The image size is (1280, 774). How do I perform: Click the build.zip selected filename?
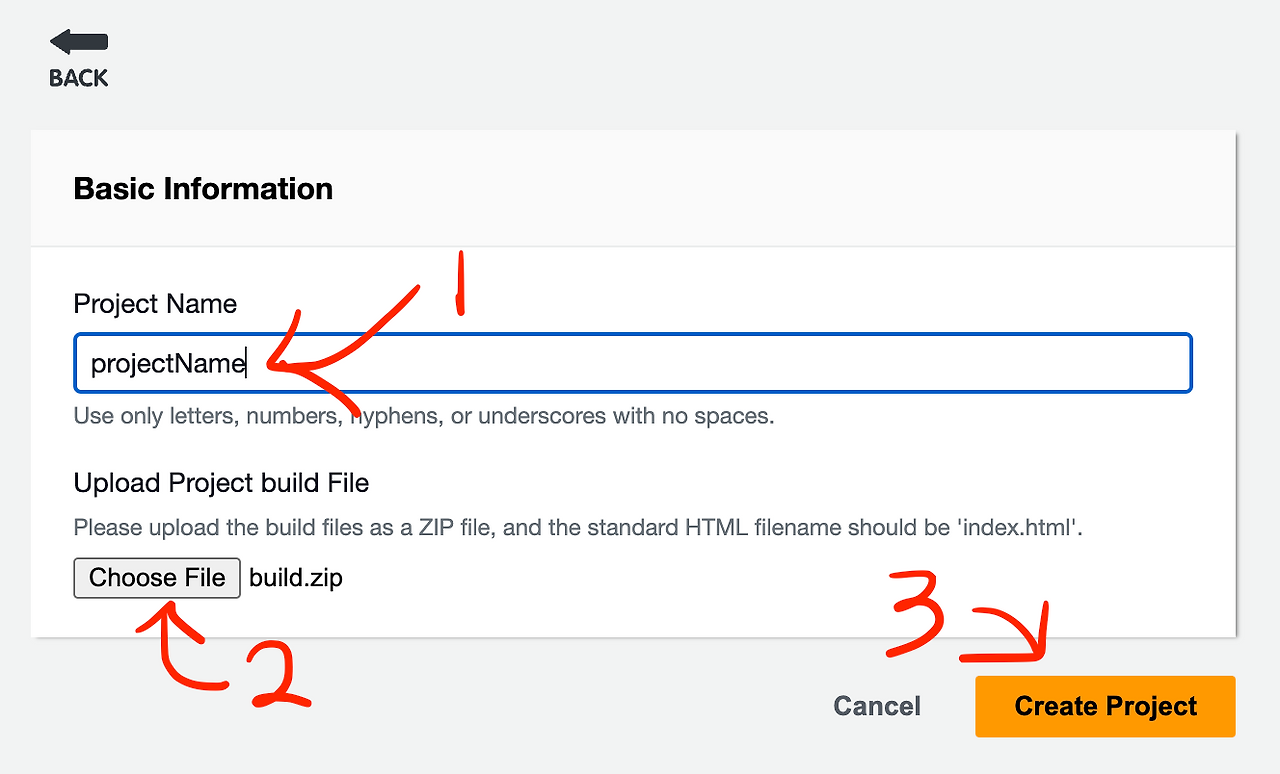tap(296, 578)
